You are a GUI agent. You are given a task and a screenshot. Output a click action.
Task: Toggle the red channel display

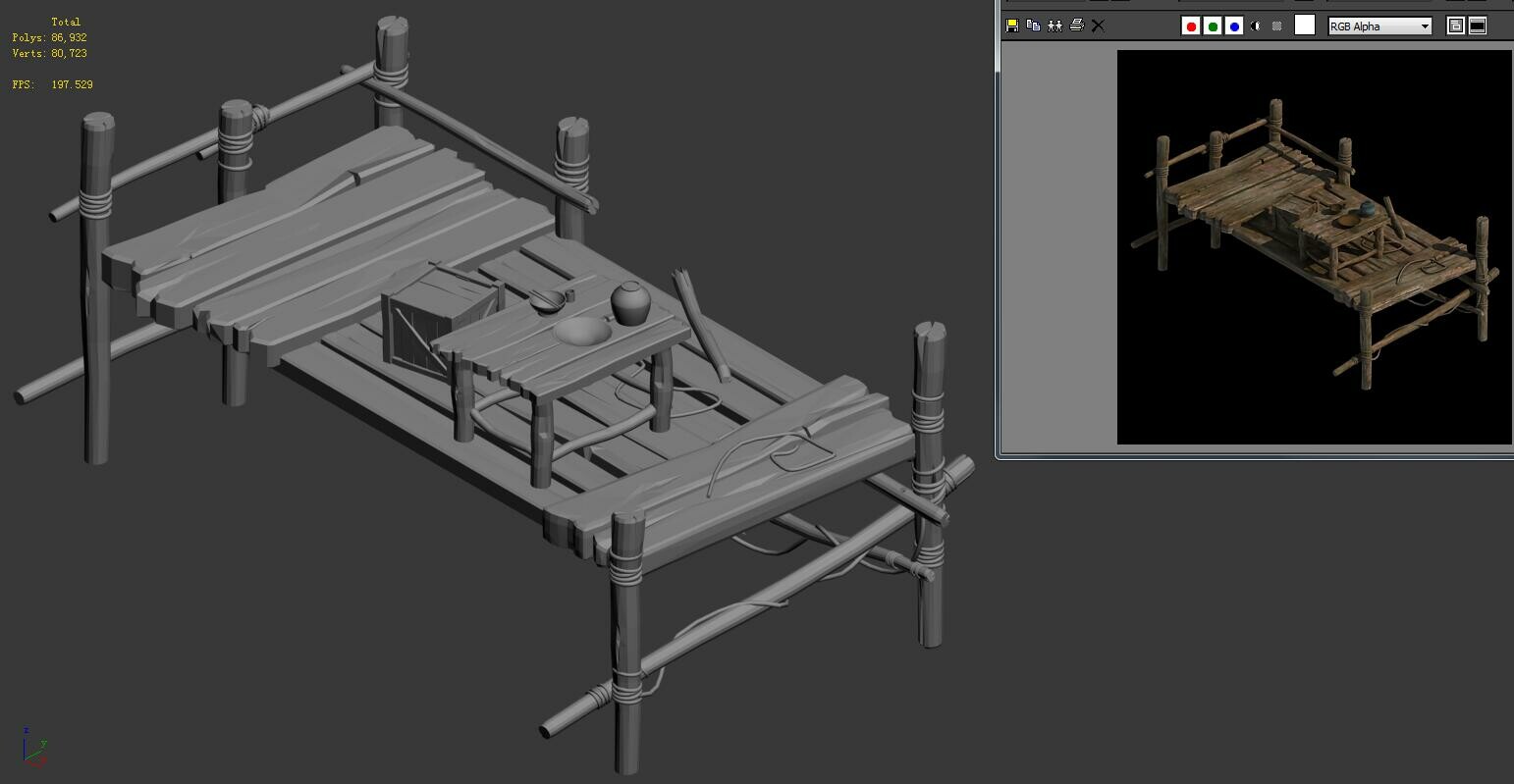tap(1191, 26)
